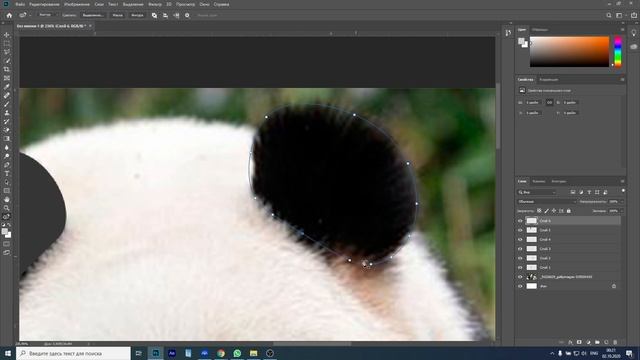
Task: Open the tool preset picker arrow
Action: (30, 16)
